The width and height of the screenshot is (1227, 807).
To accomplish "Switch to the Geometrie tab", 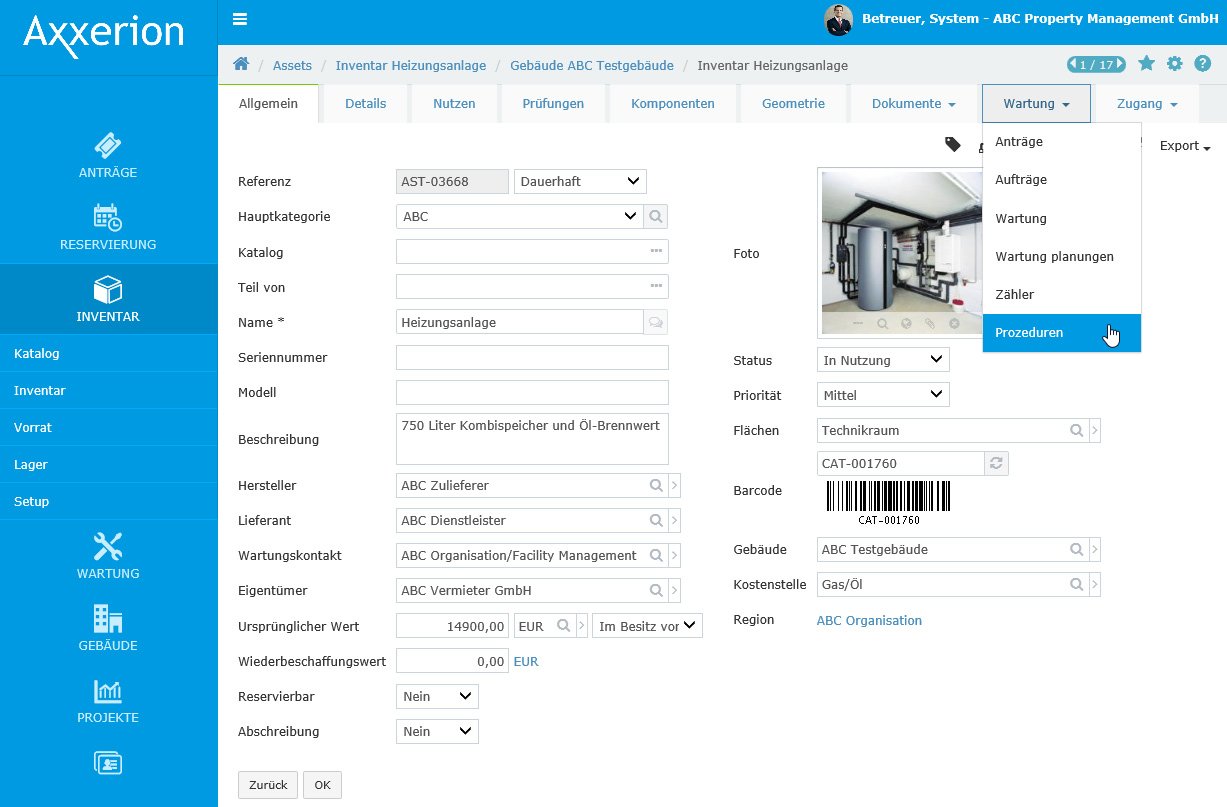I will [793, 103].
